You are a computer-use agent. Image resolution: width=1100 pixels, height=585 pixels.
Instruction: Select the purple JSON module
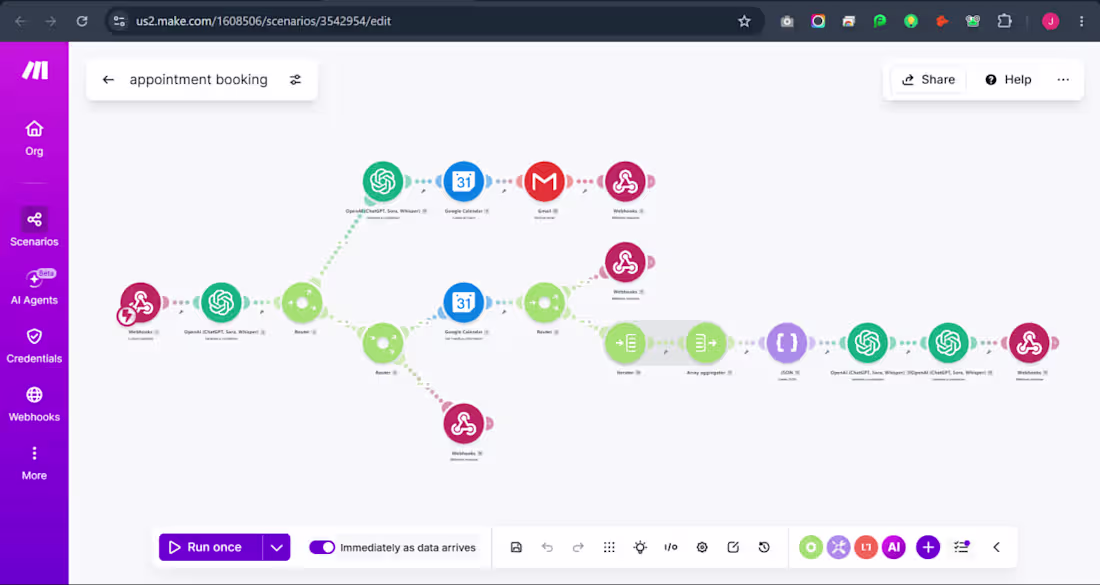(x=786, y=343)
